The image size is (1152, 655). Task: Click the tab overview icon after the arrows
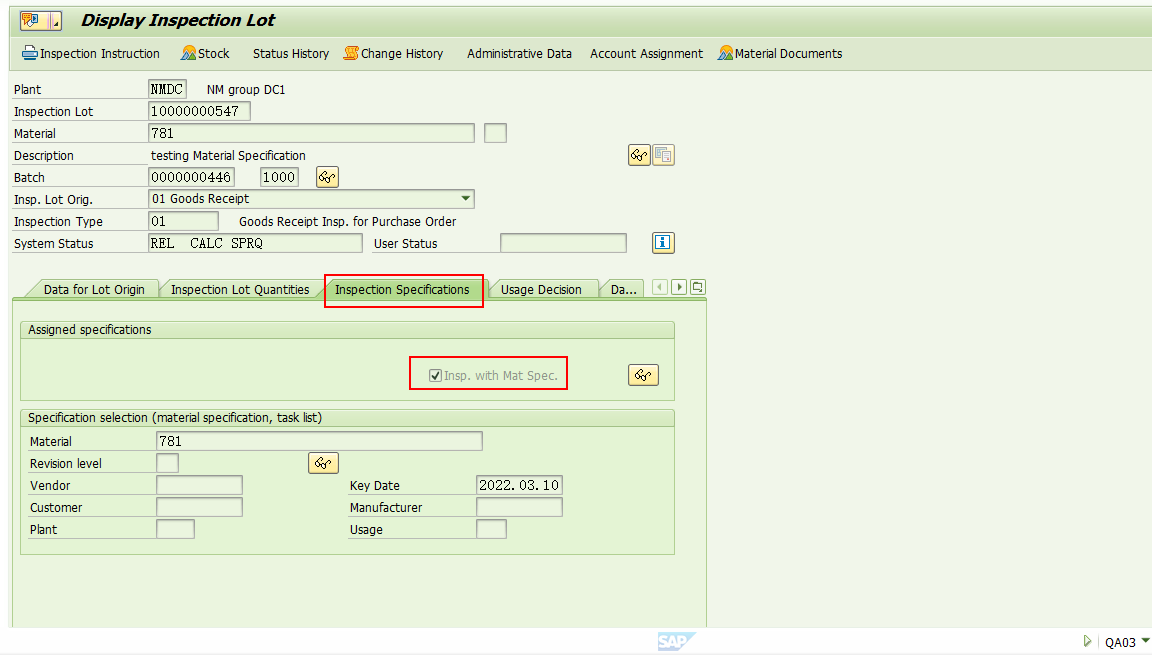[697, 286]
